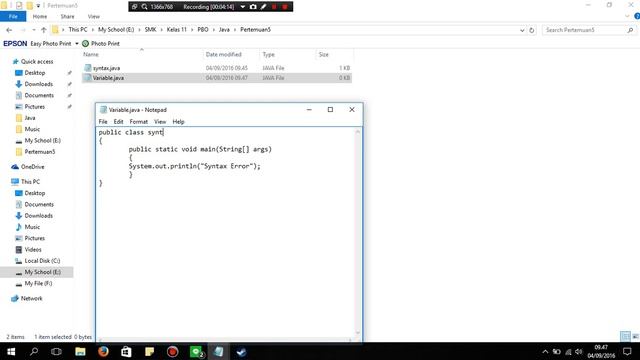Click the recorder stop button
The height and width of the screenshot is (360, 640).
coord(285,7)
